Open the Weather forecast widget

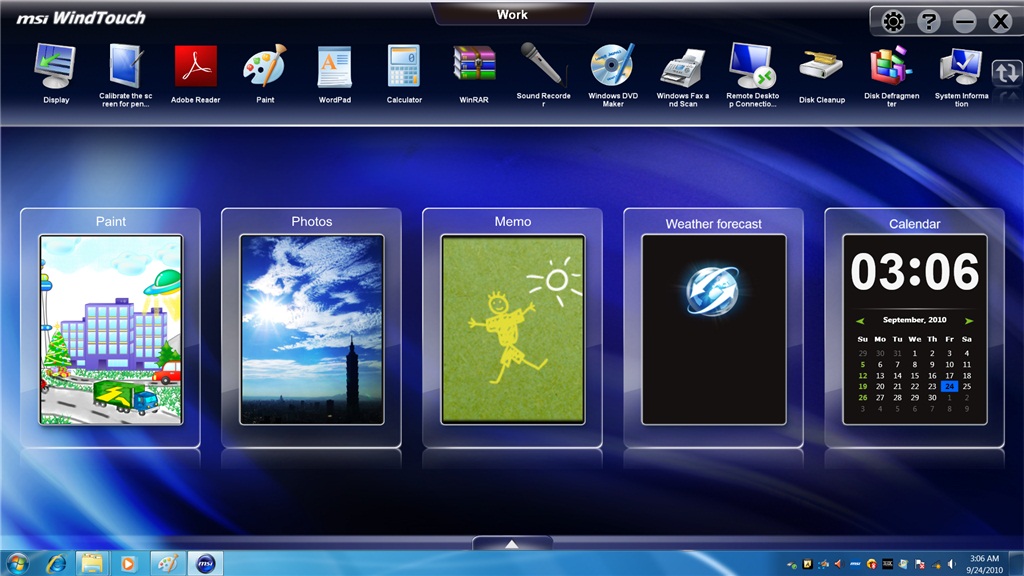pyautogui.click(x=714, y=329)
